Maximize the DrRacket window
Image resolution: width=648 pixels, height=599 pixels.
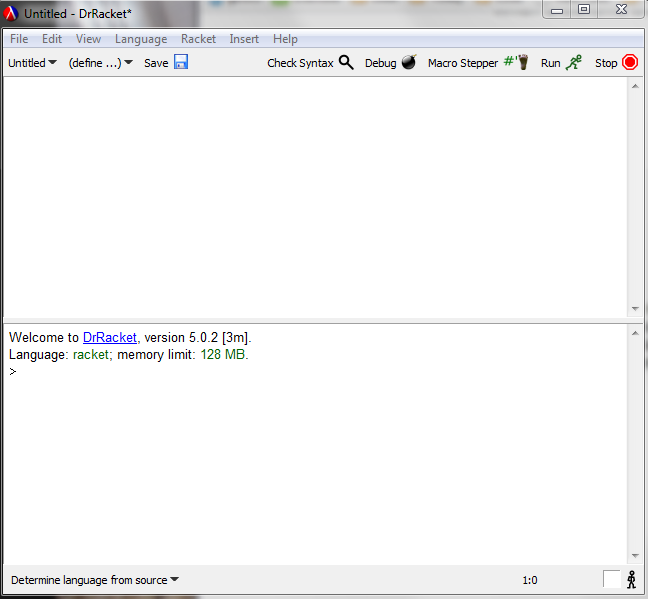(584, 10)
